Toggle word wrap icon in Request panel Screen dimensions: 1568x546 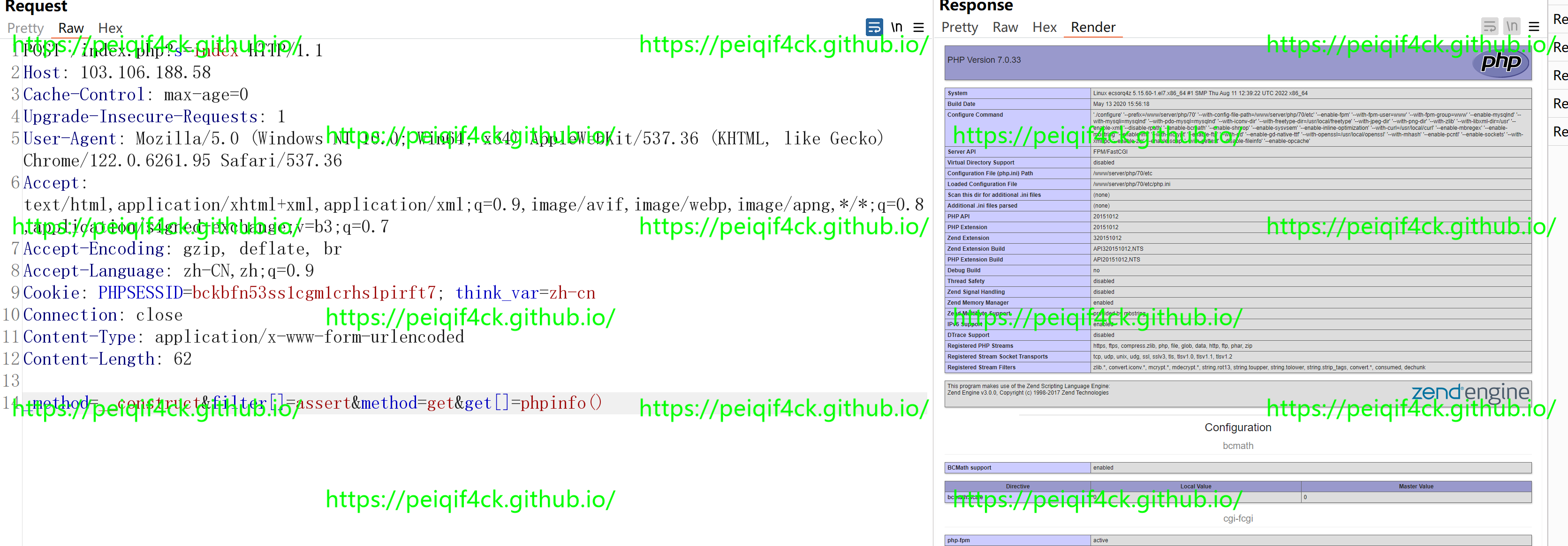click(874, 27)
